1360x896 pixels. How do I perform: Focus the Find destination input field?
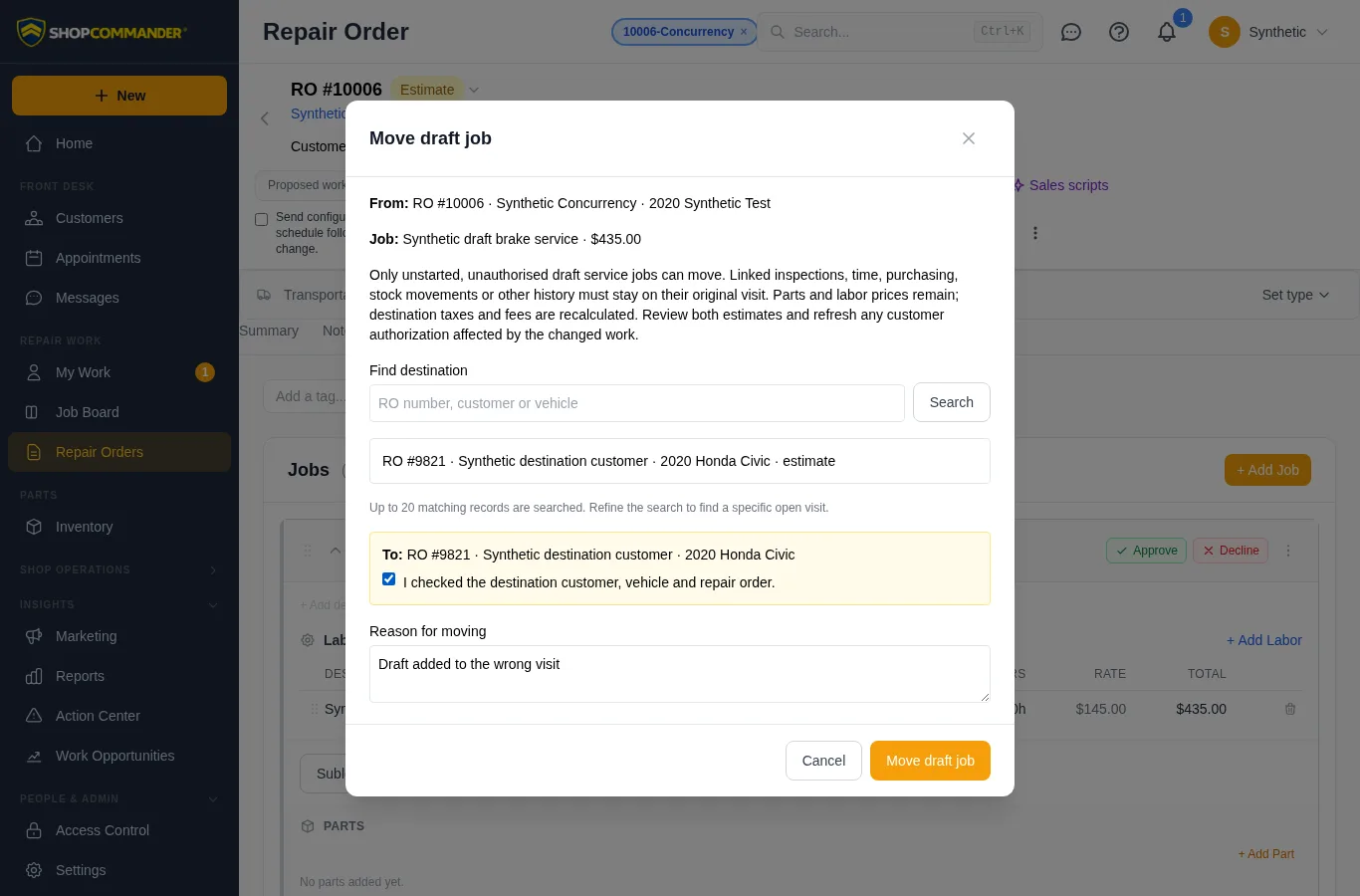tap(637, 403)
